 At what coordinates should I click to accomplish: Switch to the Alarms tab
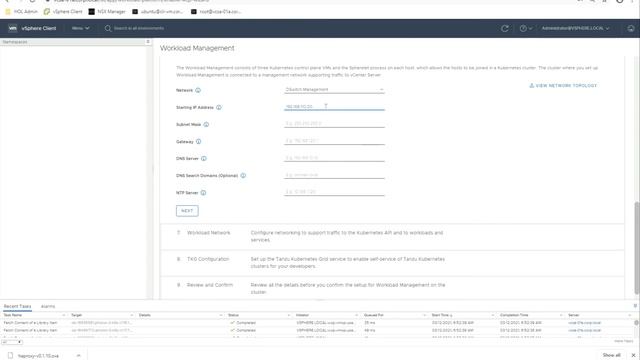click(x=48, y=306)
